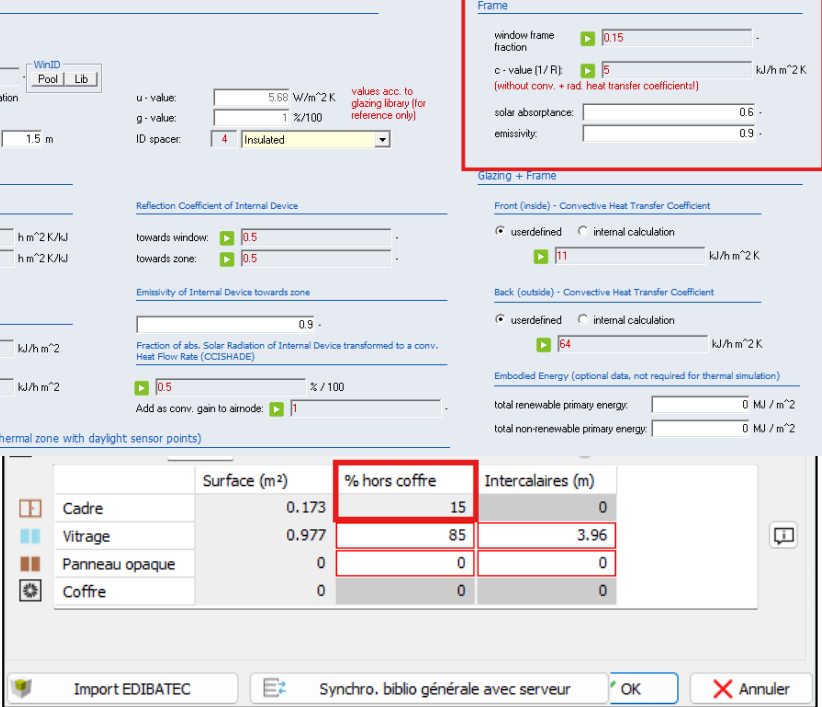Click the Vitrage % hors coffre cell

(405, 536)
